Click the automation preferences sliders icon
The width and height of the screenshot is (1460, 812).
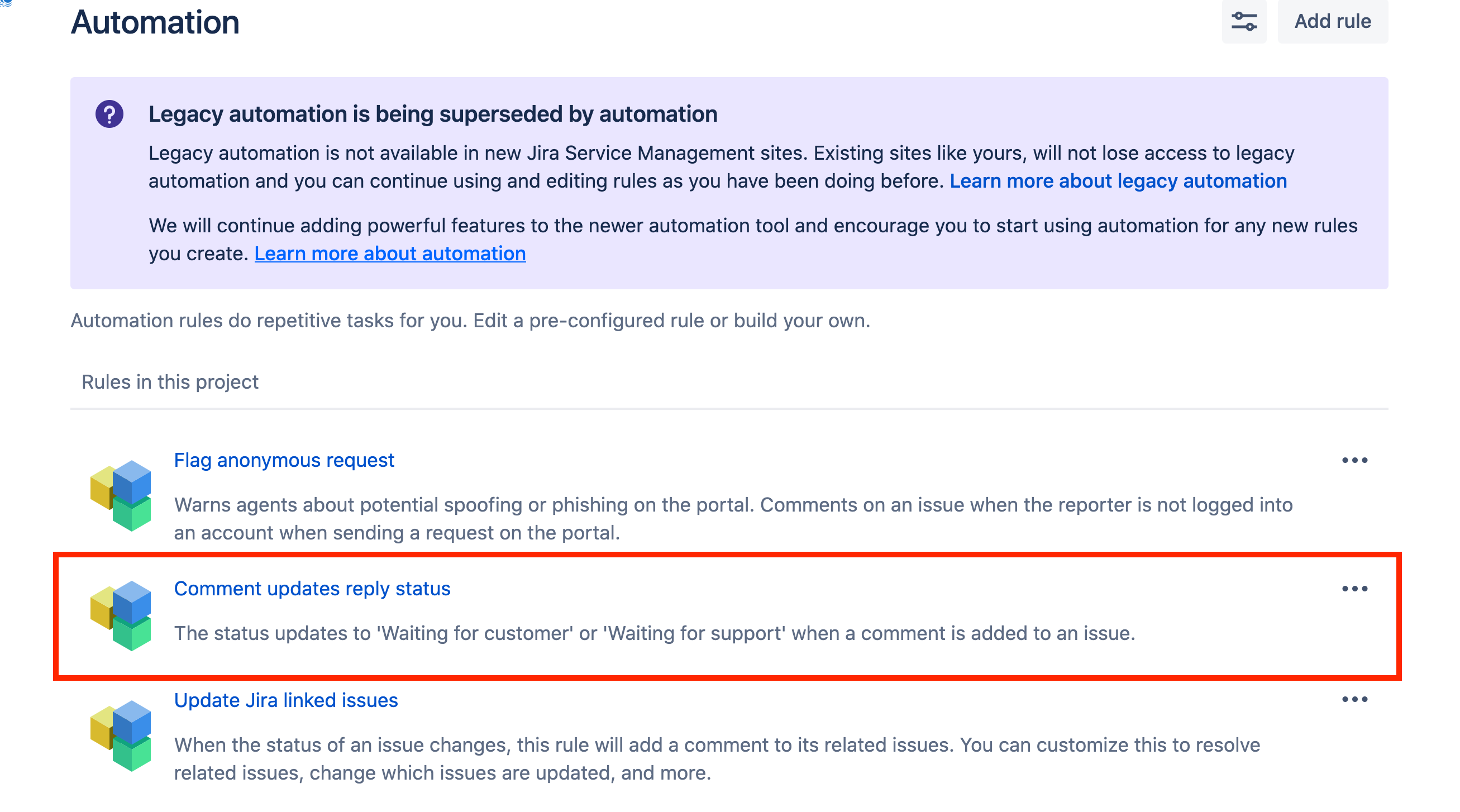1244,22
